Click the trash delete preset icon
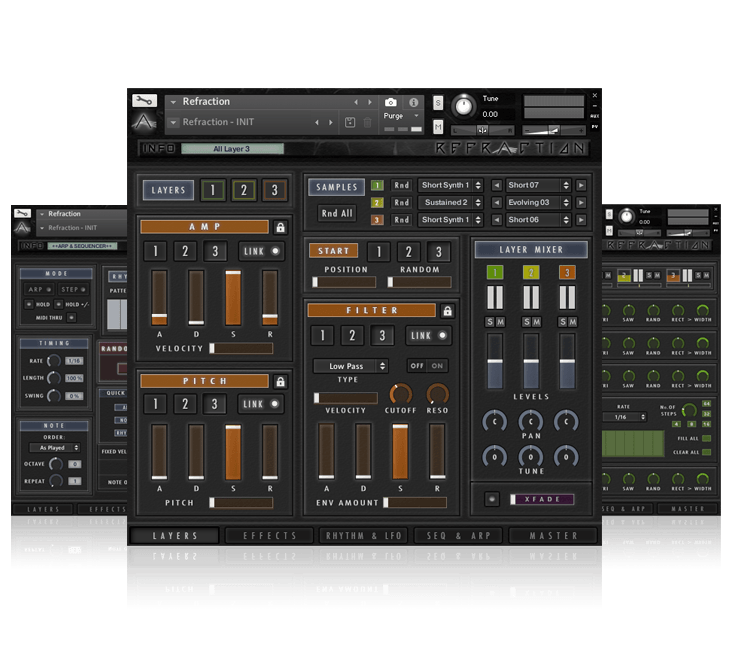This screenshot has width=730, height=655. (x=367, y=122)
